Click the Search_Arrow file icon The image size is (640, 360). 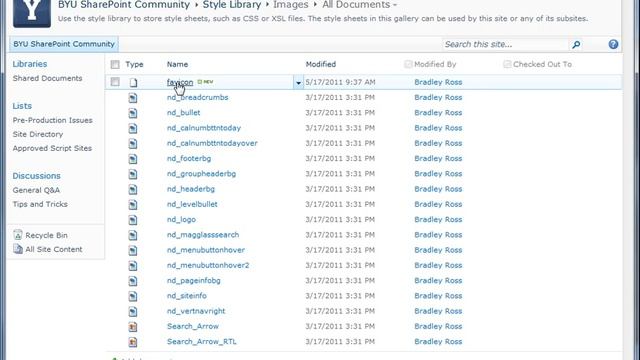[x=133, y=327]
